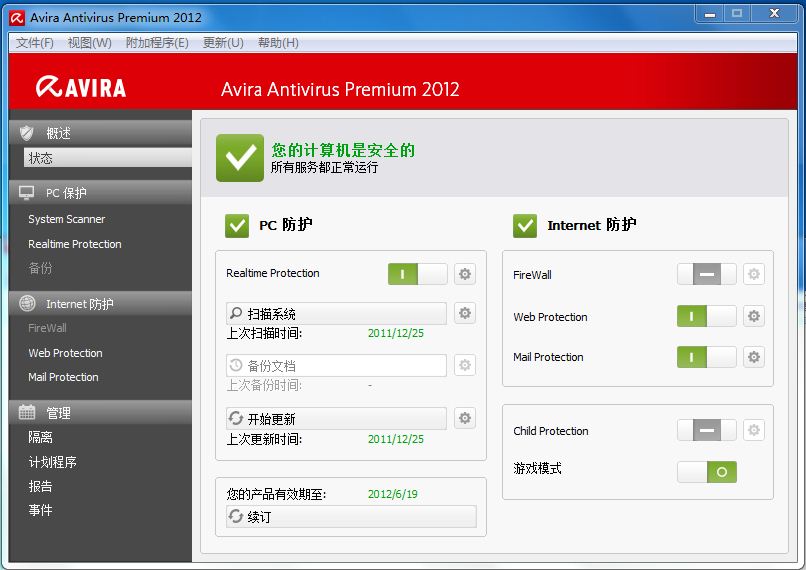Open Mail Protection settings gear icon
The image size is (806, 570).
coord(754,357)
